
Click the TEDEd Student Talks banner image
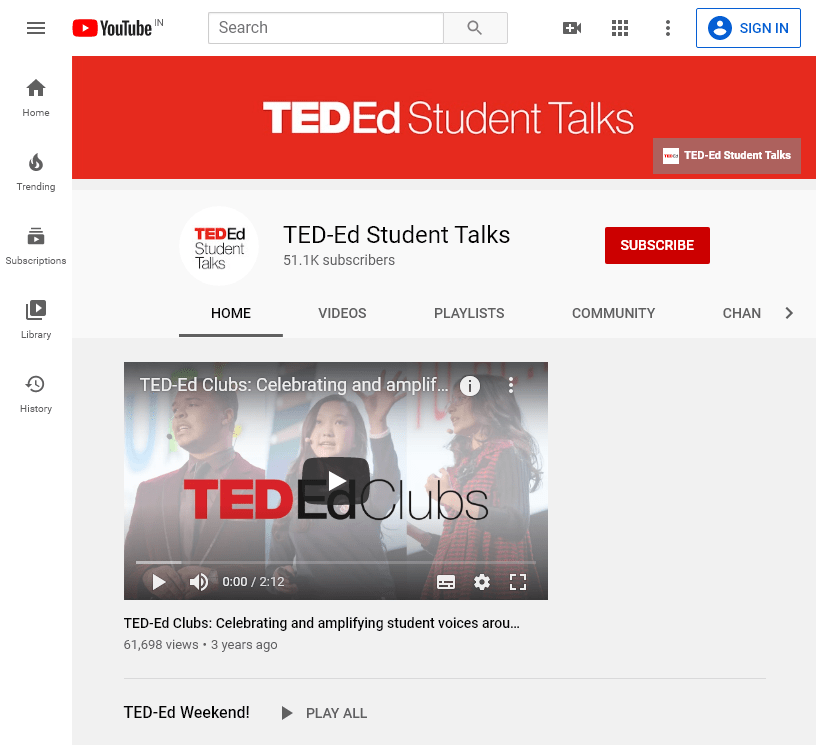444,118
